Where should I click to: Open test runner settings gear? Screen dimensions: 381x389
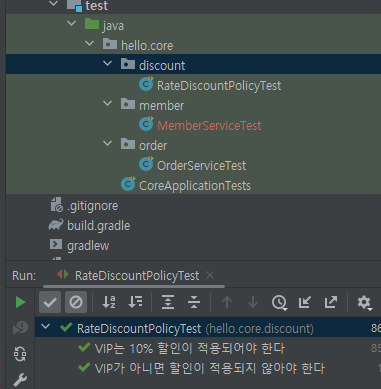point(364,303)
